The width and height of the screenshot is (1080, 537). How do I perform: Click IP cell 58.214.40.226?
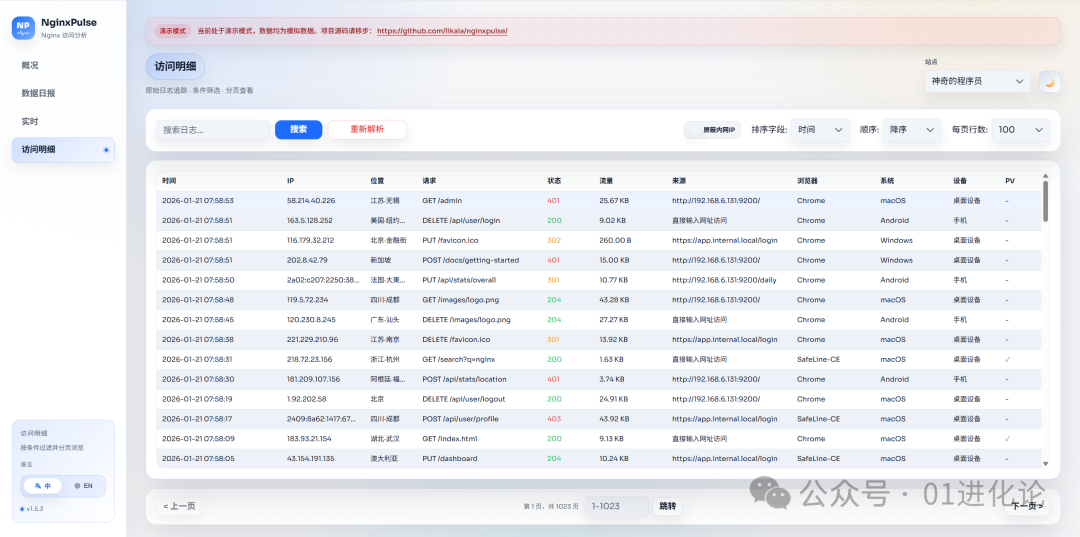[311, 201]
